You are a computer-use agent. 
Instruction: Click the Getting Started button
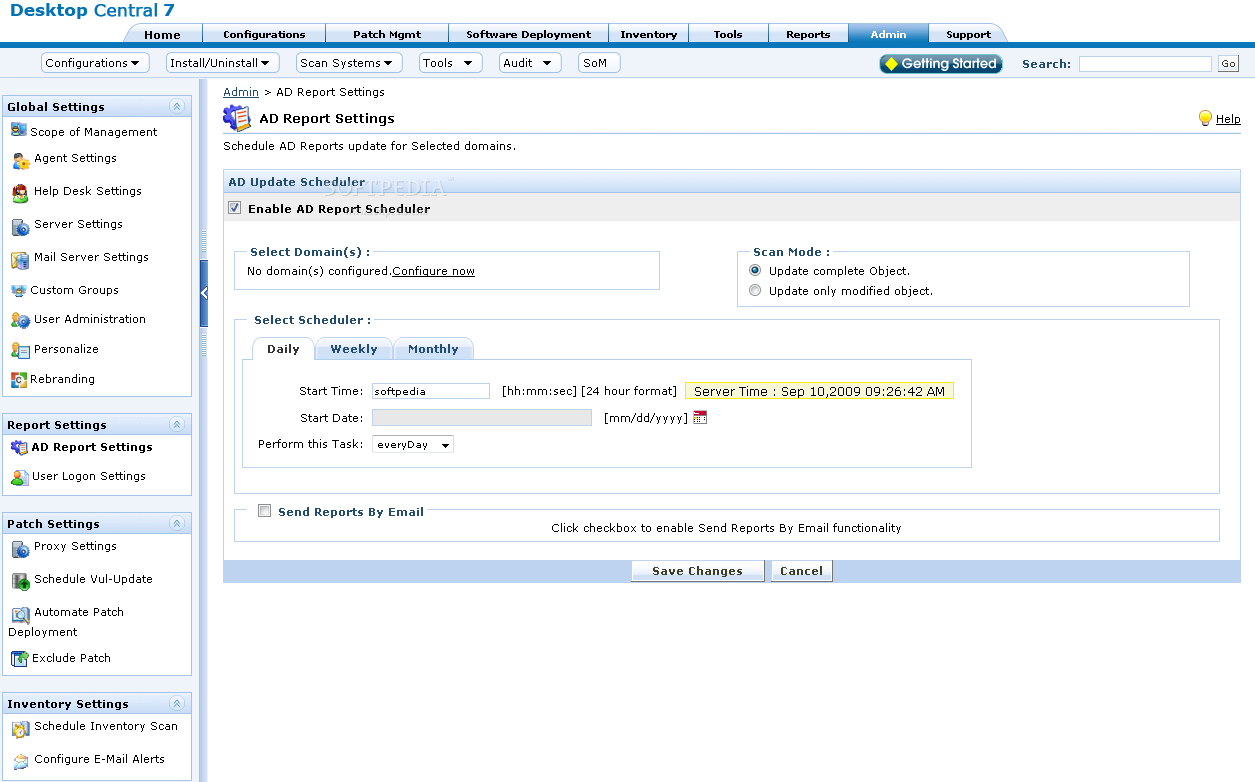point(940,63)
